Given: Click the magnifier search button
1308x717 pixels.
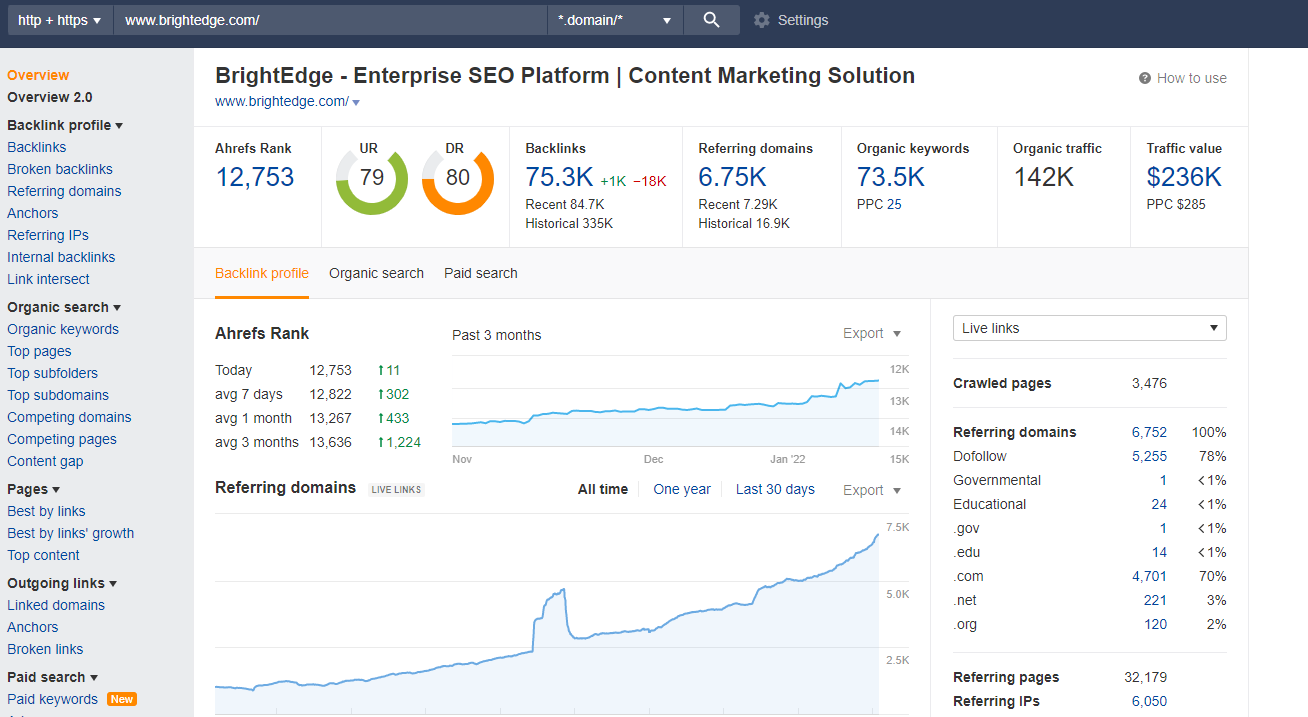Looking at the screenshot, I should point(711,20).
